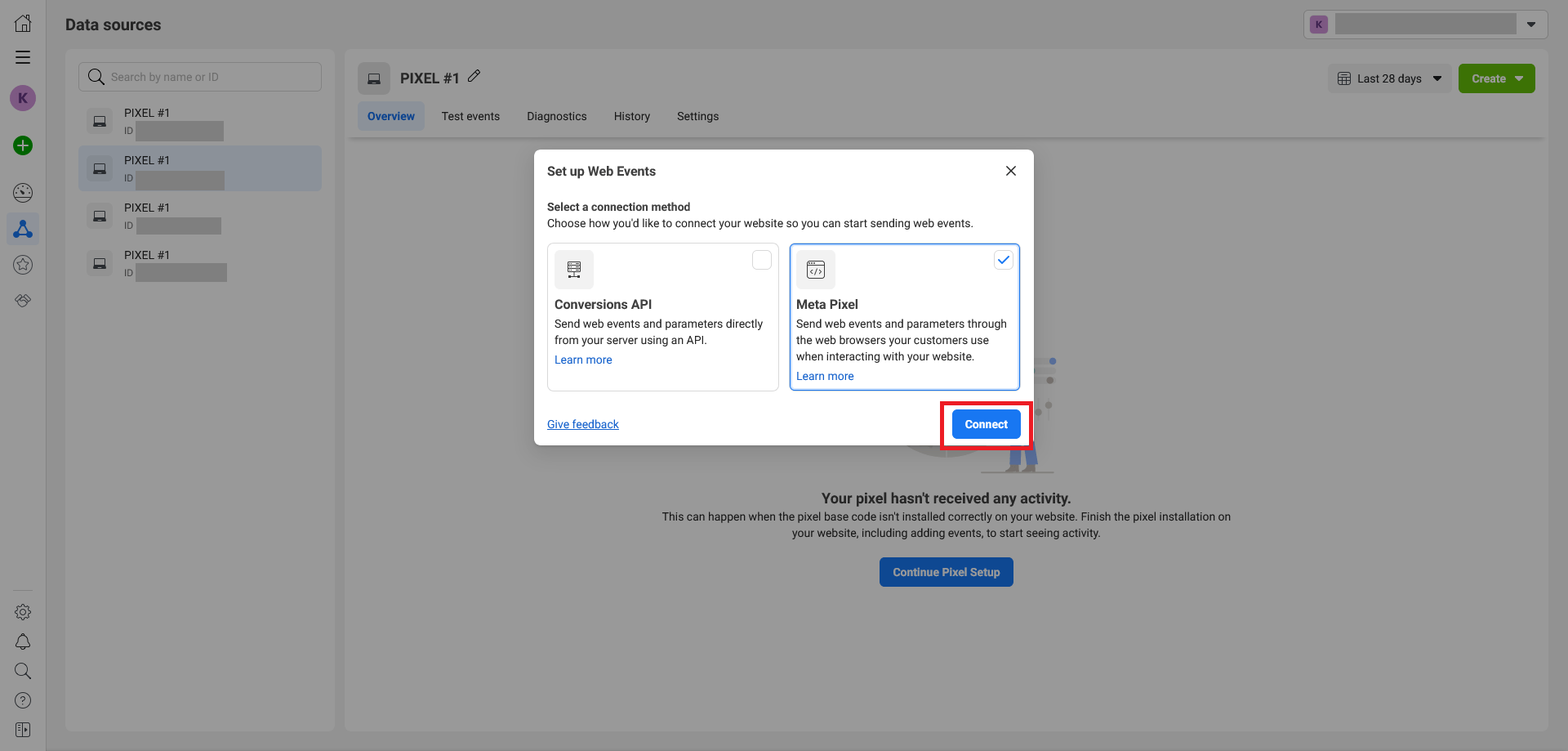Screen dimensions: 1568x751
Task: Open the sidebar hamburger menu
Action: coord(22,57)
